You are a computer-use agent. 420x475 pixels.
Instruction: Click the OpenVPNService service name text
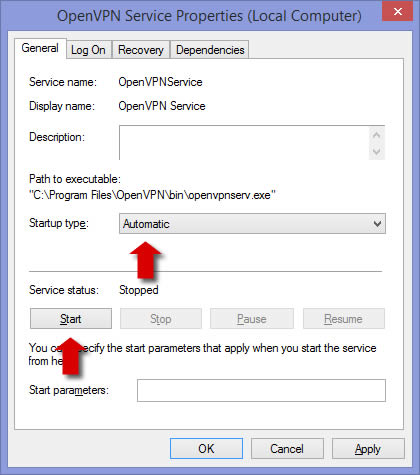pyautogui.click(x=160, y=82)
